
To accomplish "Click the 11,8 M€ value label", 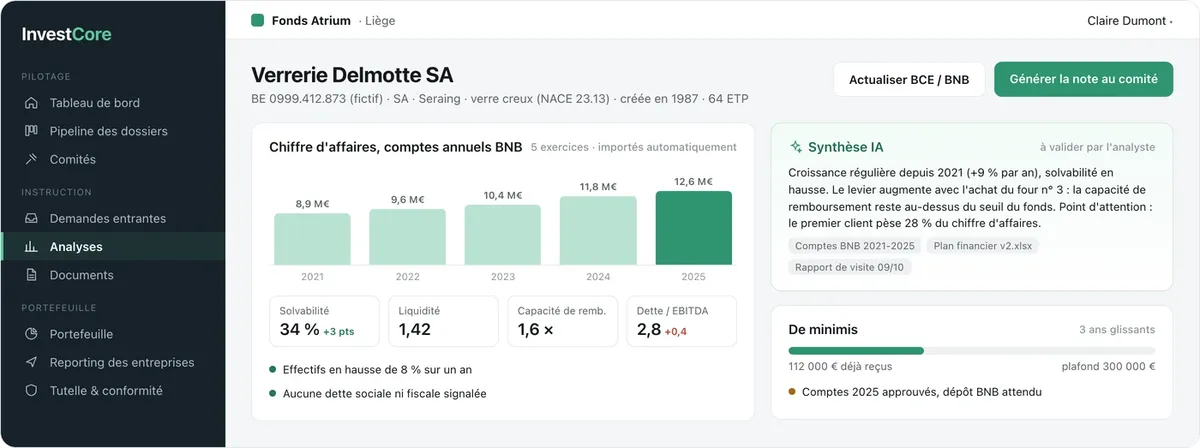I will [x=598, y=186].
